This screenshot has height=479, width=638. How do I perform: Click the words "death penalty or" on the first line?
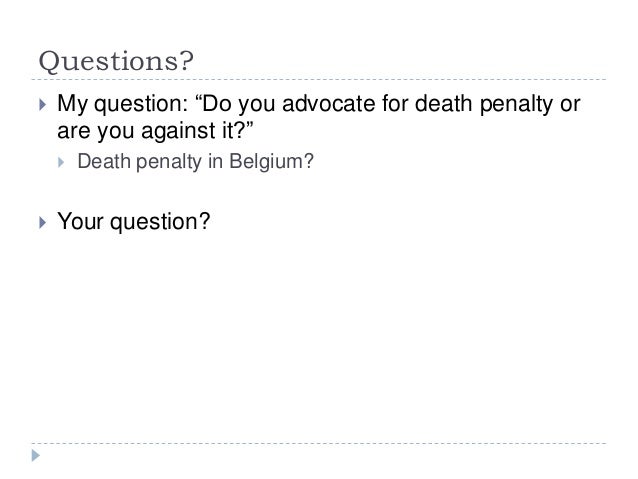click(498, 104)
